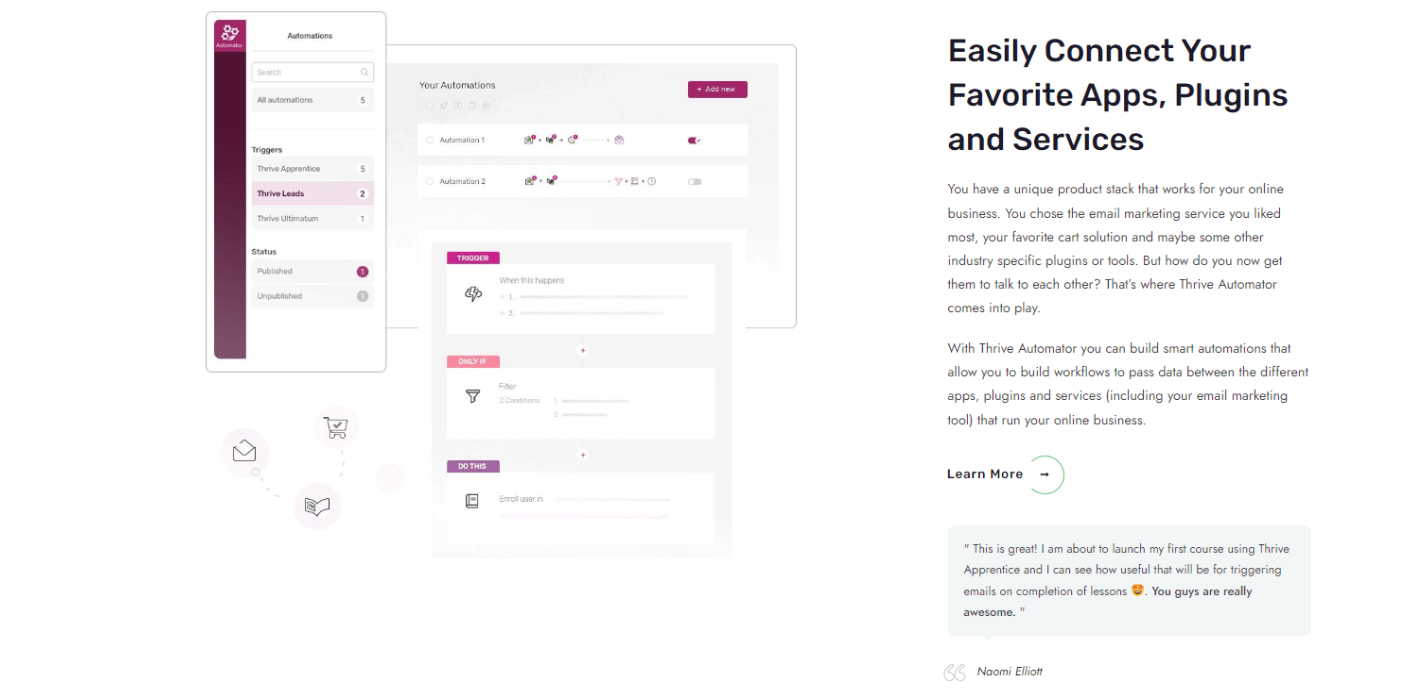Click the Learn More arrow icon

(1045, 474)
